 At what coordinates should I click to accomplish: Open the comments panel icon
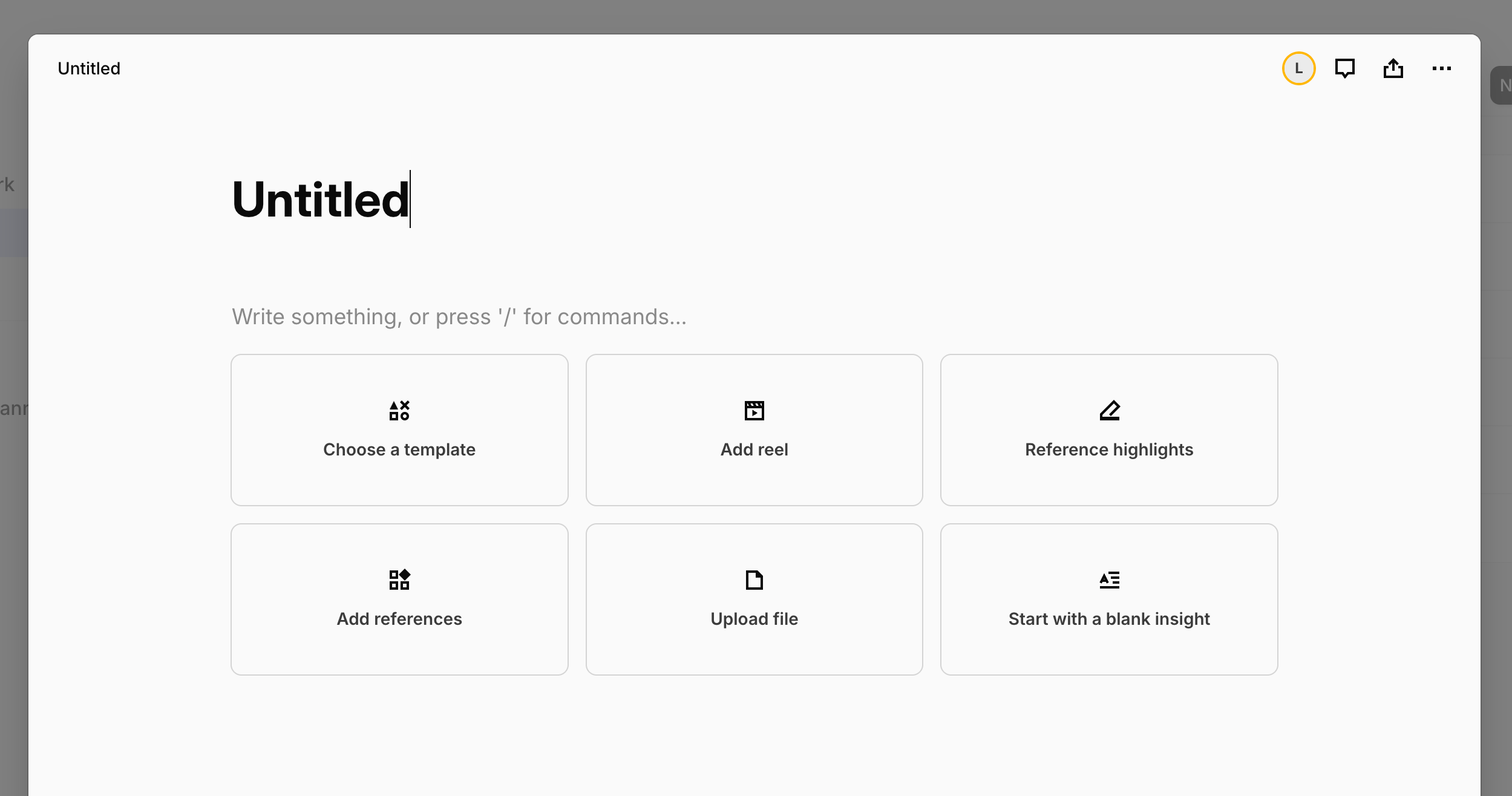pyautogui.click(x=1344, y=68)
